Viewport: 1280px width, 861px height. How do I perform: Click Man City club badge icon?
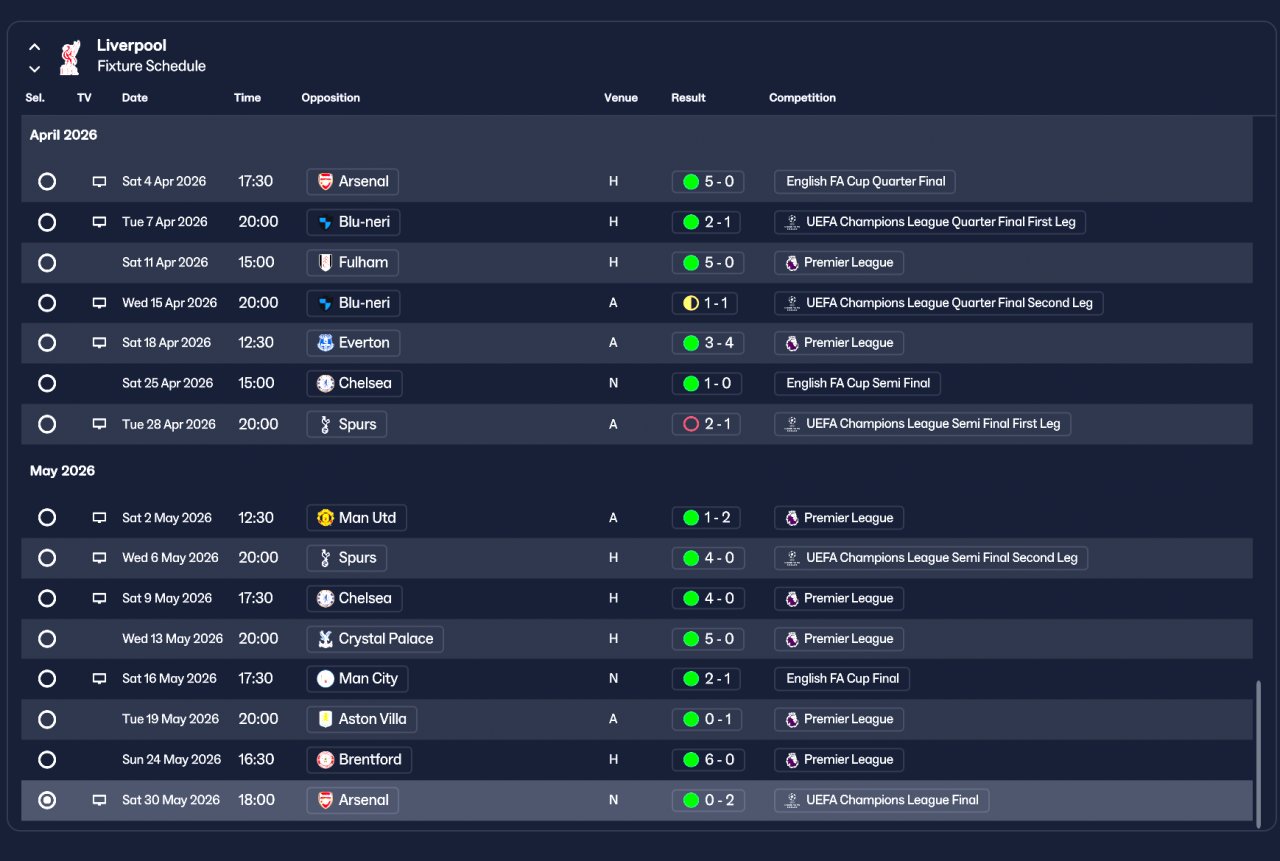click(x=325, y=679)
